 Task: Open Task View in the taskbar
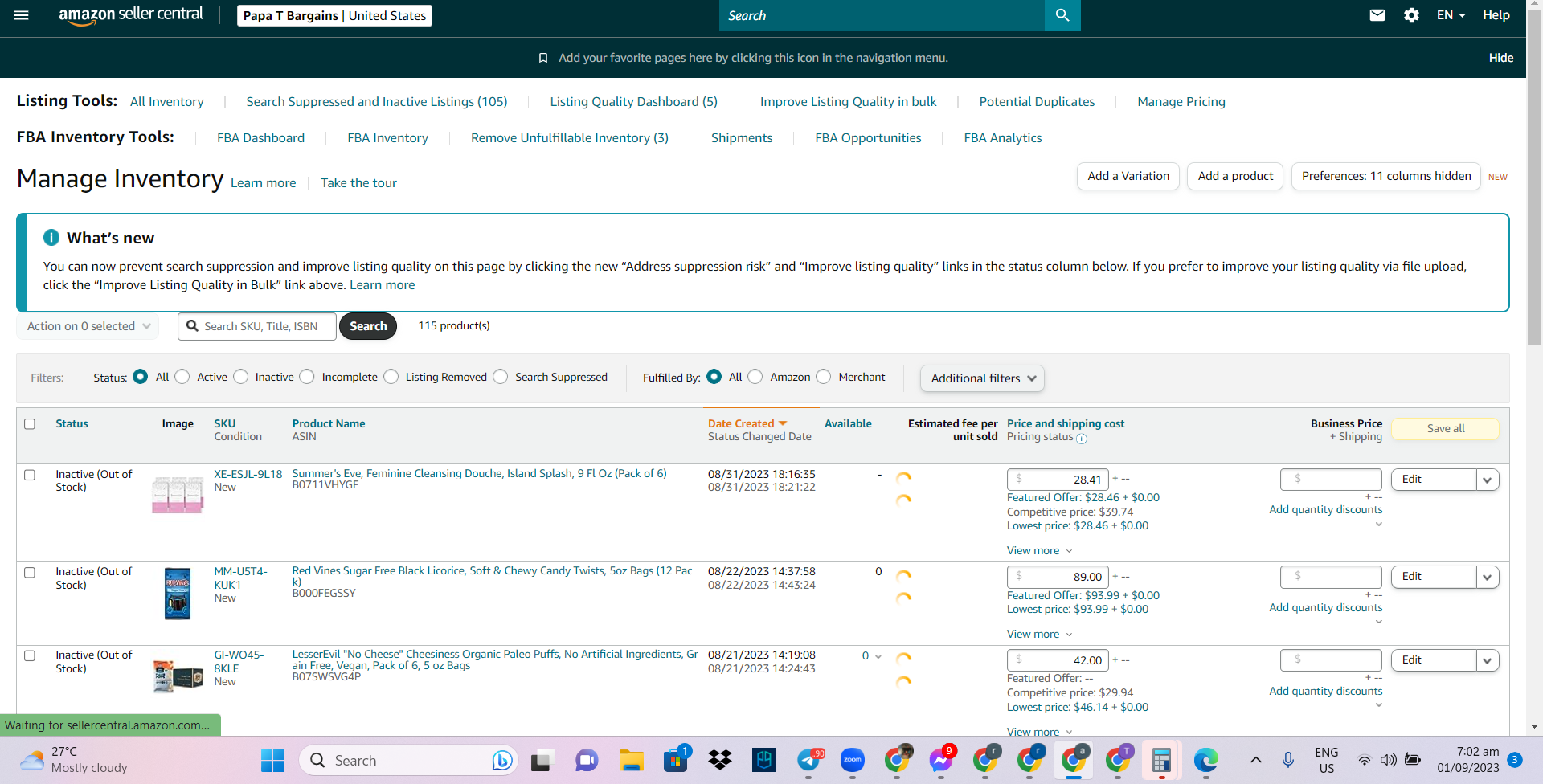point(543,760)
